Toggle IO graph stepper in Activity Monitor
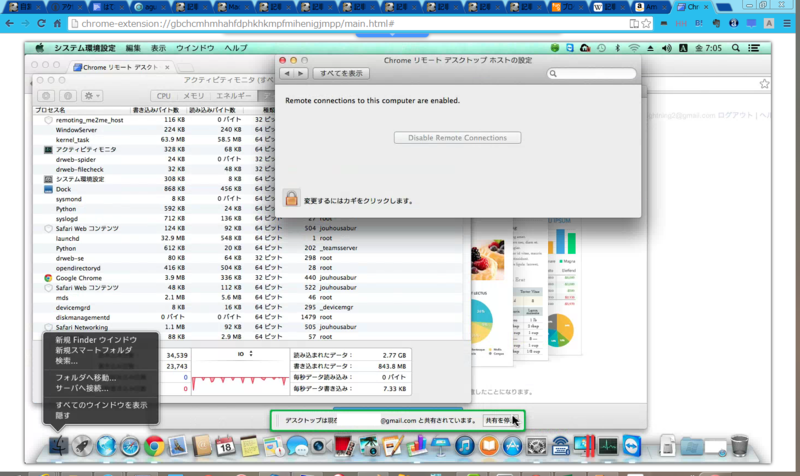The width and height of the screenshot is (800, 476). tap(251, 354)
